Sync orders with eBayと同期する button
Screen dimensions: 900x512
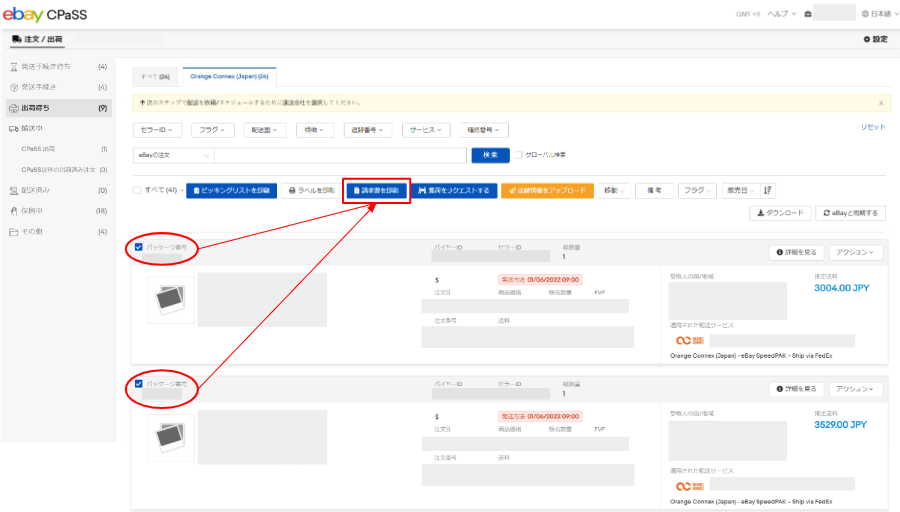click(x=851, y=213)
